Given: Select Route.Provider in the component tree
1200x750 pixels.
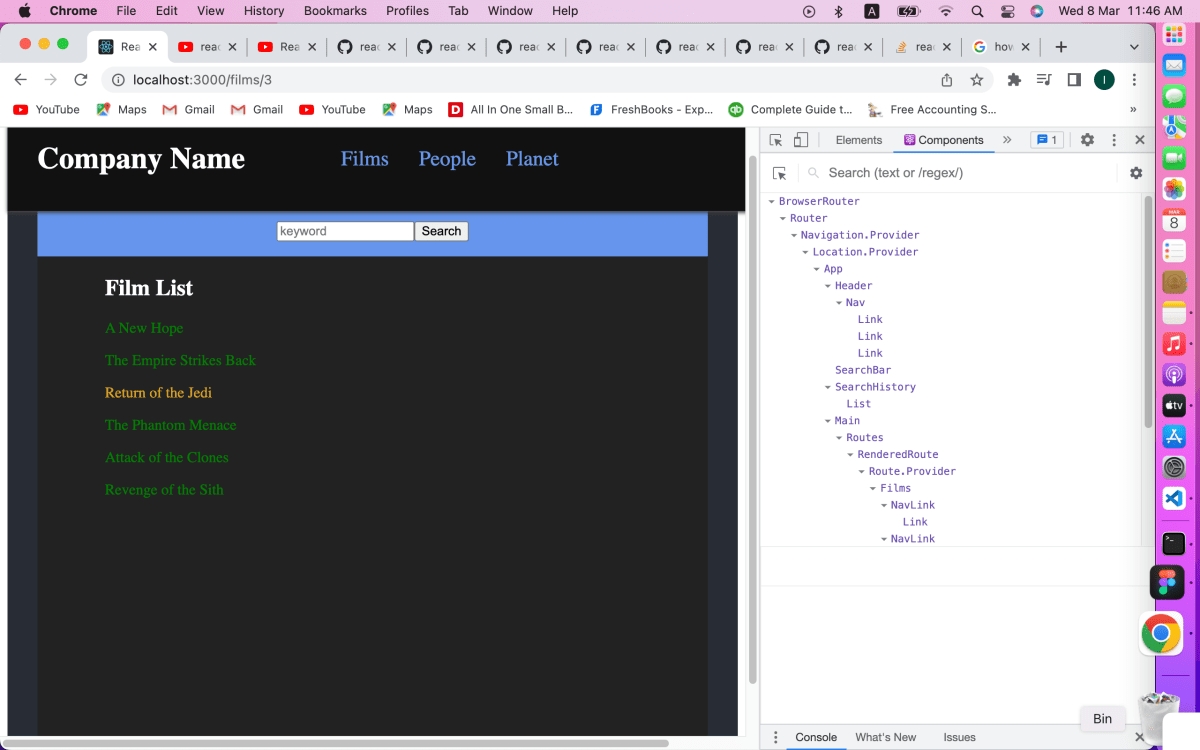Looking at the screenshot, I should 912,471.
